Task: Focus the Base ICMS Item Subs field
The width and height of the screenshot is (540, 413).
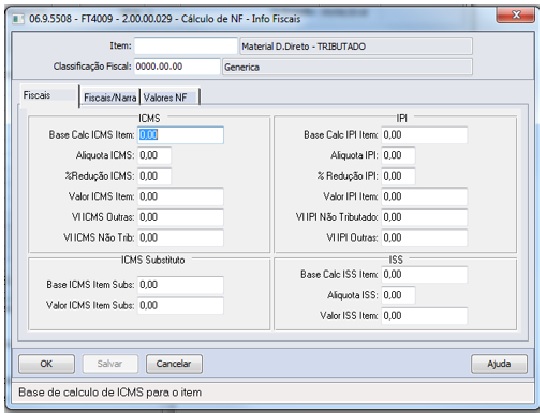Action: [180, 285]
